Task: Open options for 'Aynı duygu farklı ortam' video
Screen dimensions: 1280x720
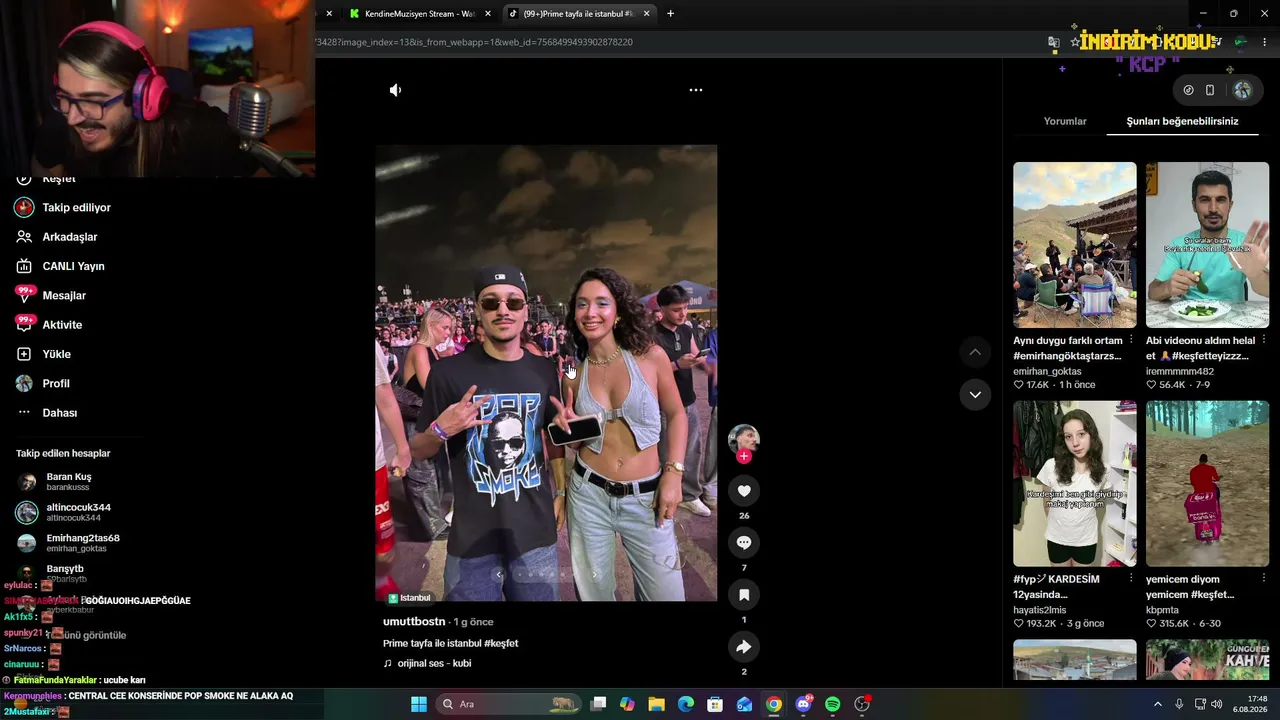Action: [1131, 340]
